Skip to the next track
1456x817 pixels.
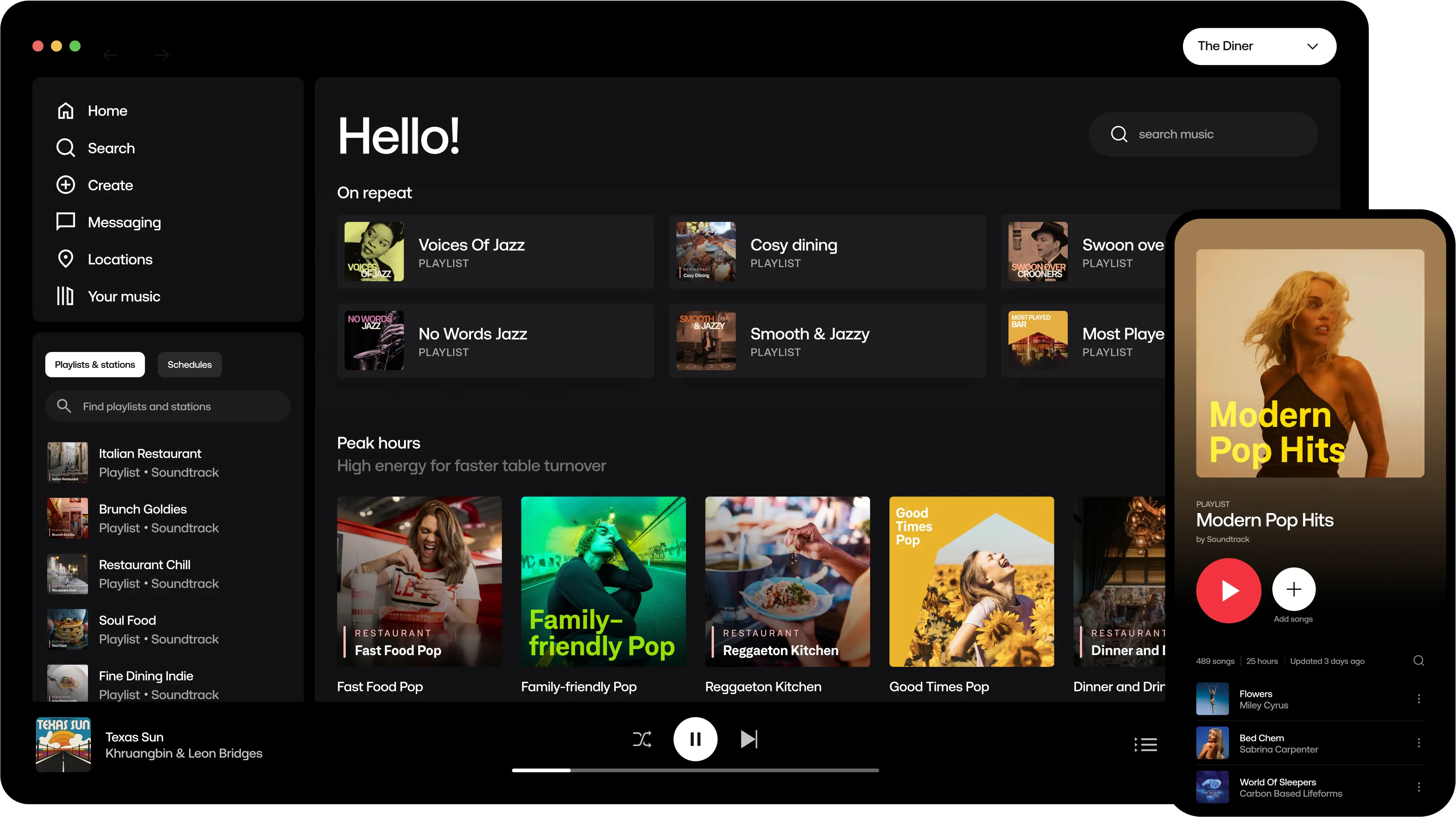pyautogui.click(x=749, y=739)
